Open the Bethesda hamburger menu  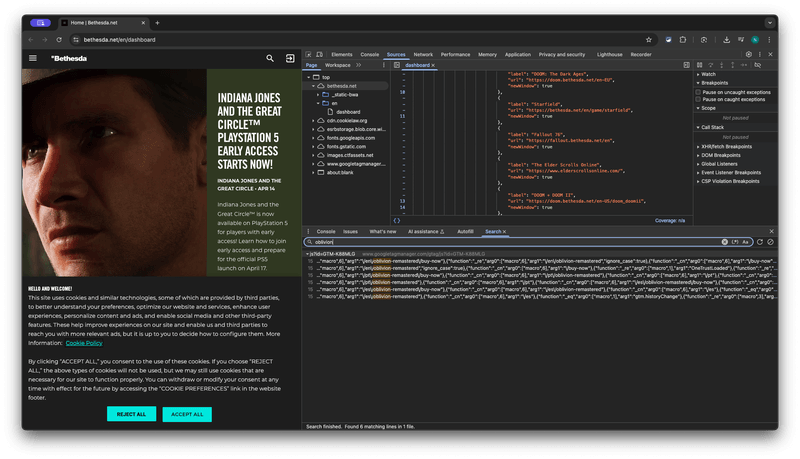pyautogui.click(x=33, y=59)
